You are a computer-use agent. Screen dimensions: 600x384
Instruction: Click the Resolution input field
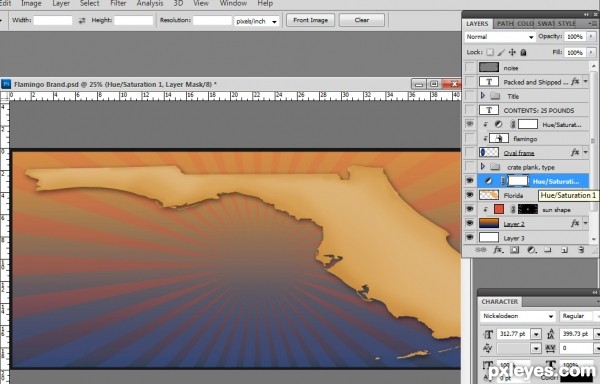[212, 20]
